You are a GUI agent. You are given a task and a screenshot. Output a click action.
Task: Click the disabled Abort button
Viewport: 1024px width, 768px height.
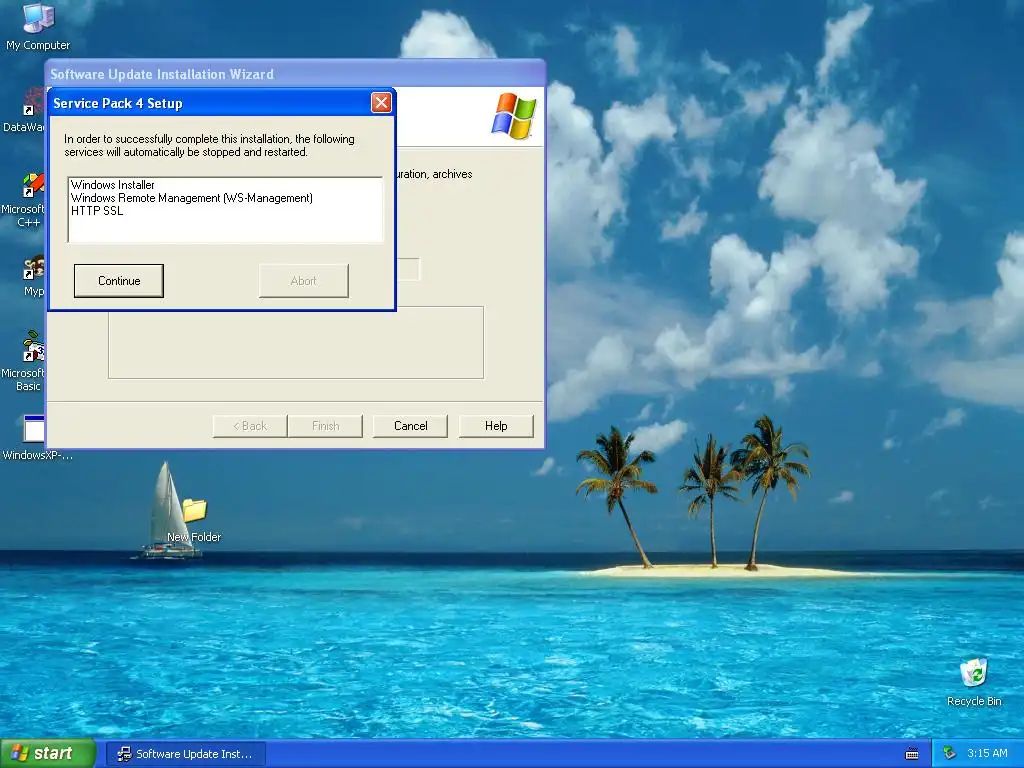point(304,281)
